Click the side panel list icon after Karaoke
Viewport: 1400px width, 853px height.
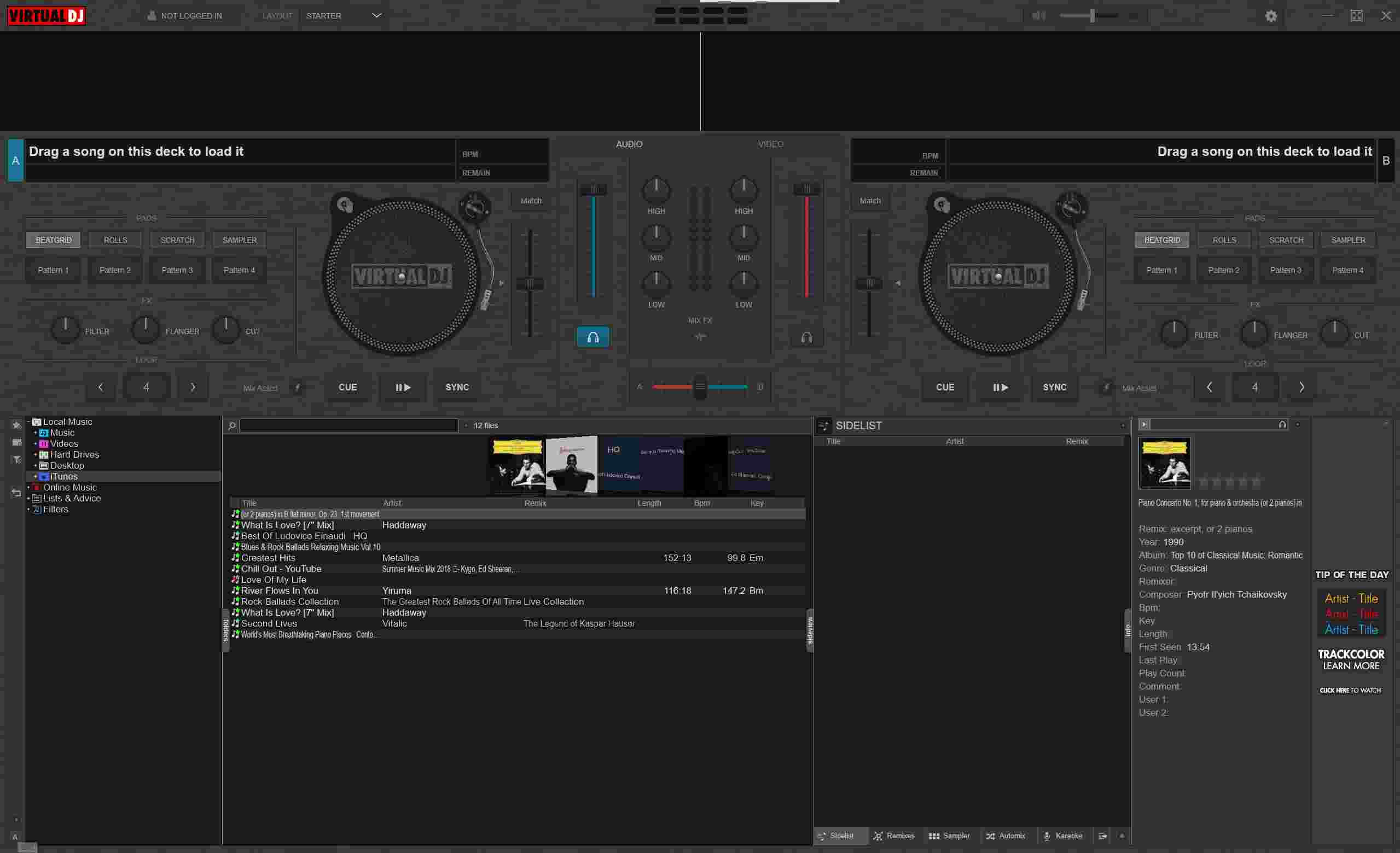(1103, 836)
